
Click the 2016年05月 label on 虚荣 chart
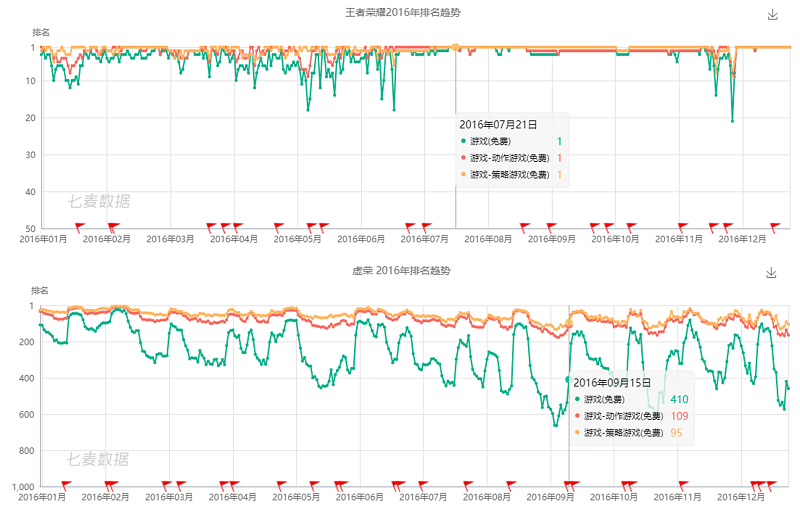tap(296, 497)
